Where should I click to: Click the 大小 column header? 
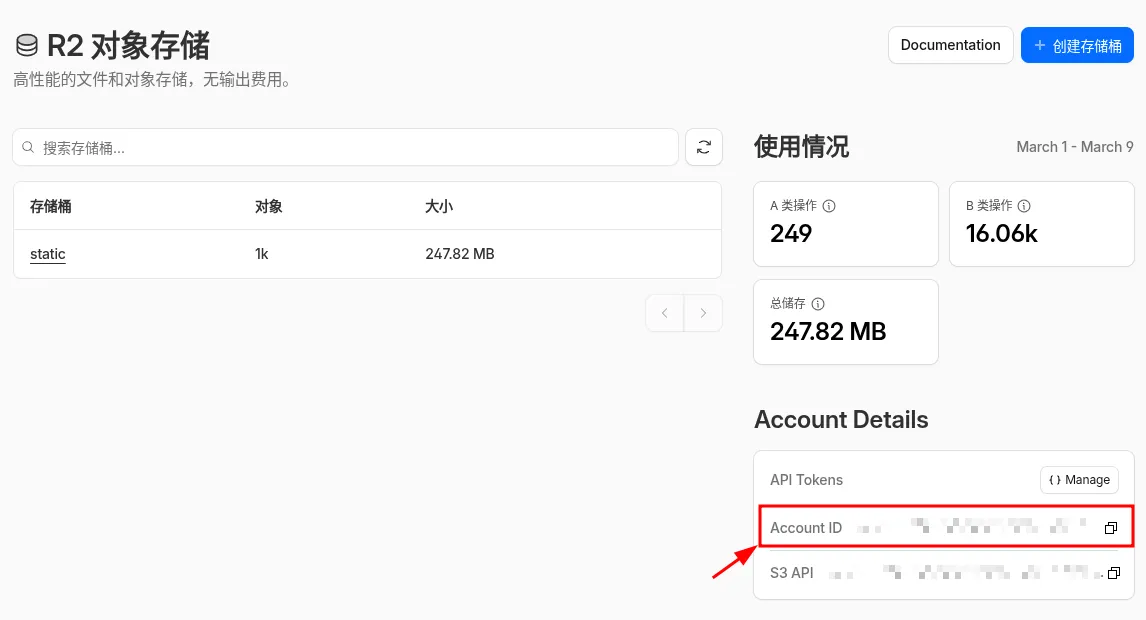[x=439, y=206]
